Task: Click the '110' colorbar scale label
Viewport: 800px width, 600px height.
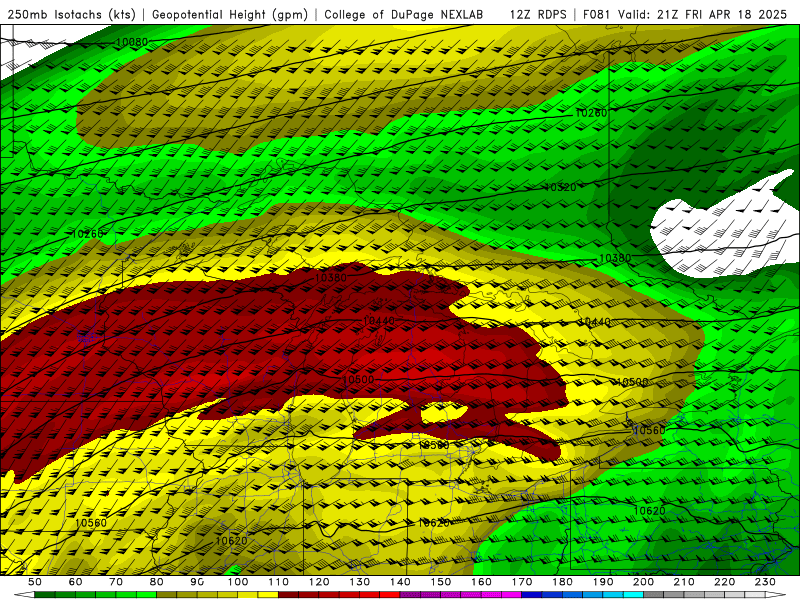Action: point(279,582)
